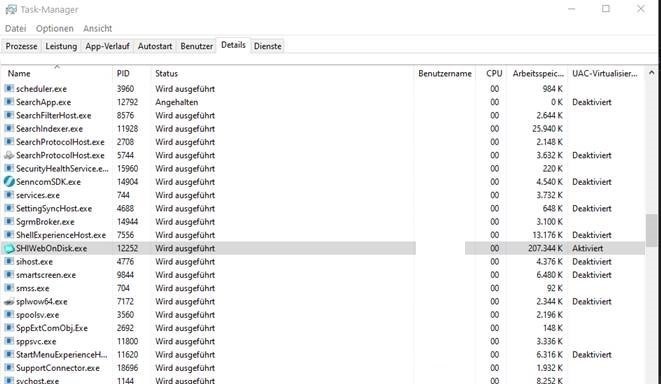Click the smartscreen.exe process icon

click(x=9, y=275)
